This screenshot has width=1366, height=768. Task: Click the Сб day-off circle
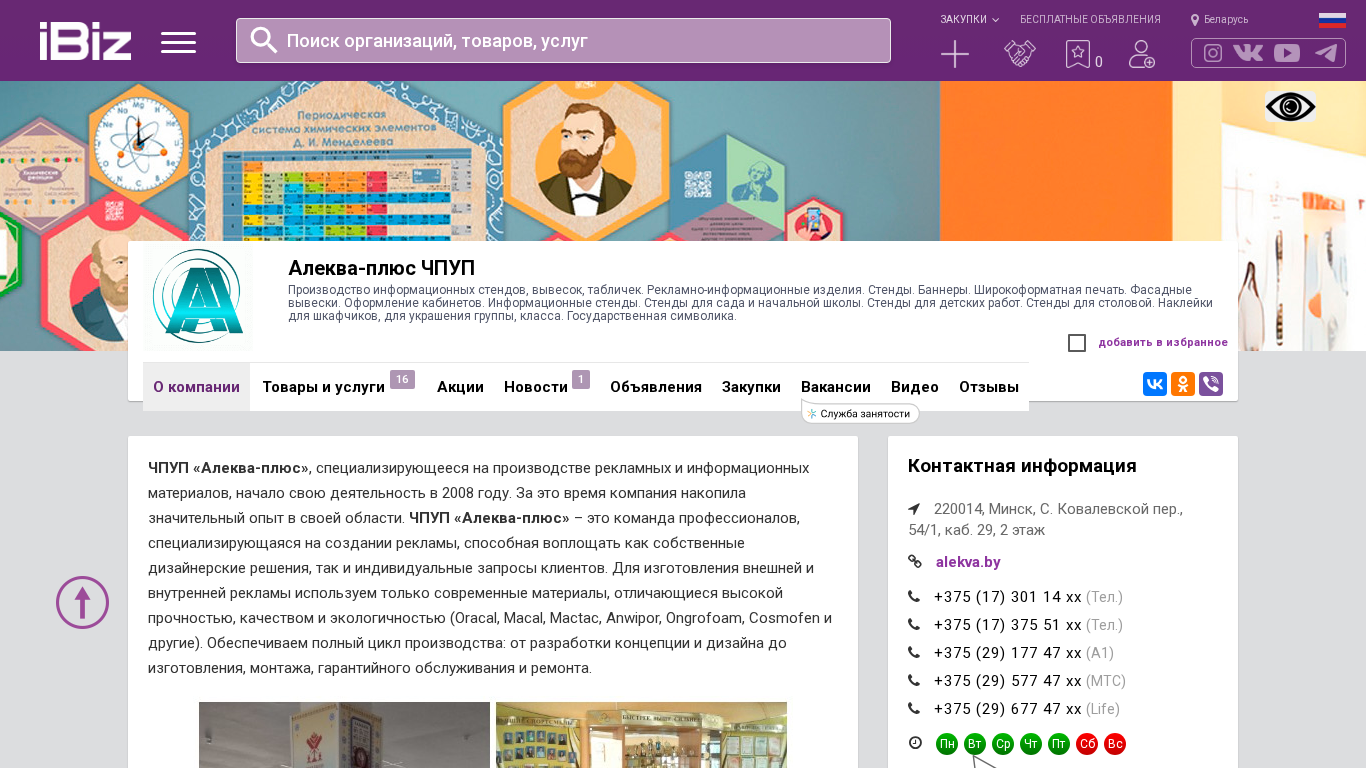pyautogui.click(x=1087, y=744)
